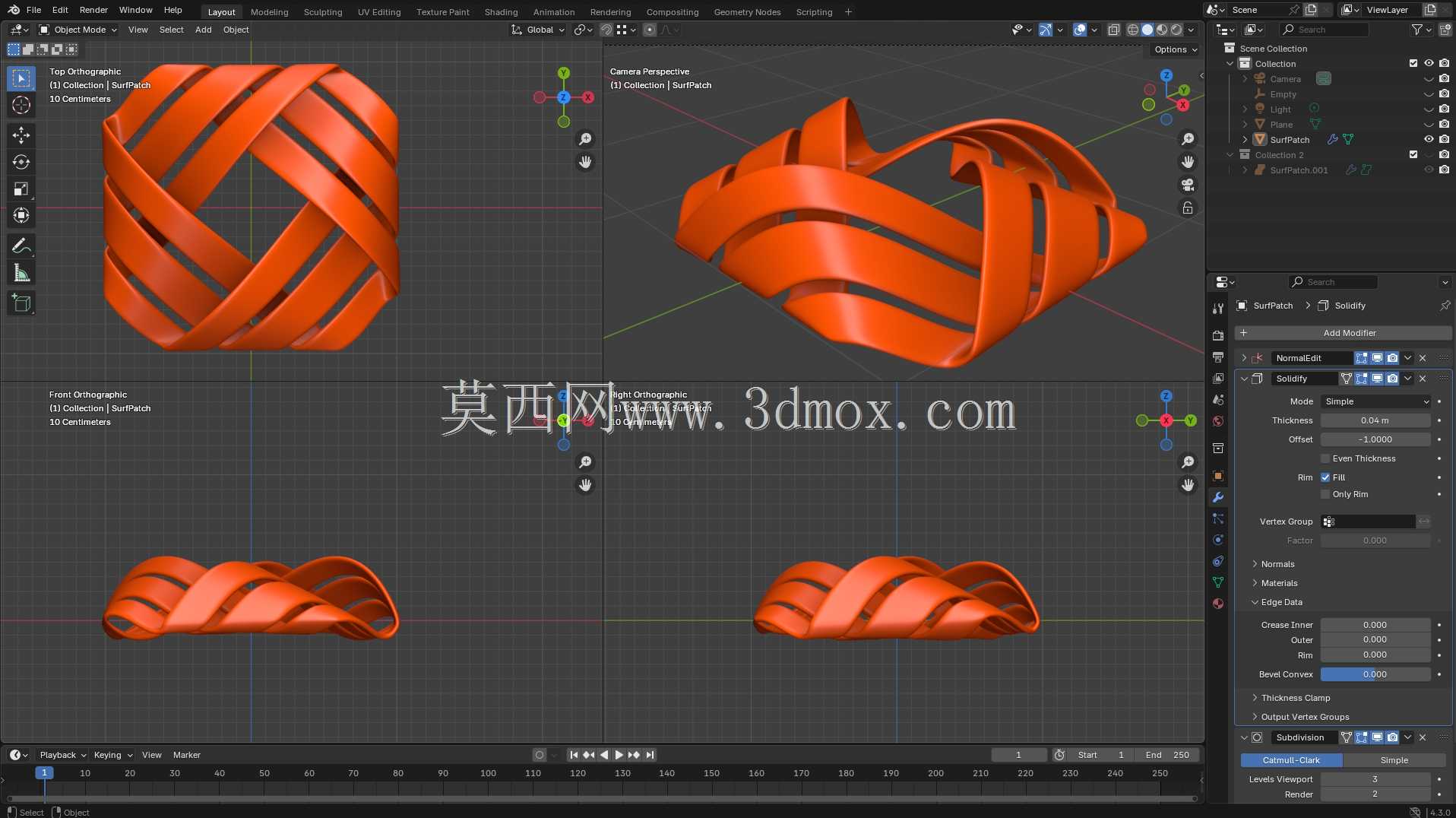Switch to rendered viewport shading

tap(1176, 30)
